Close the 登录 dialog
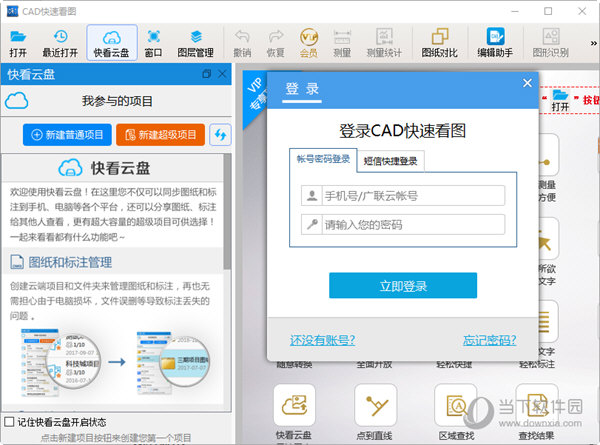 point(527,83)
